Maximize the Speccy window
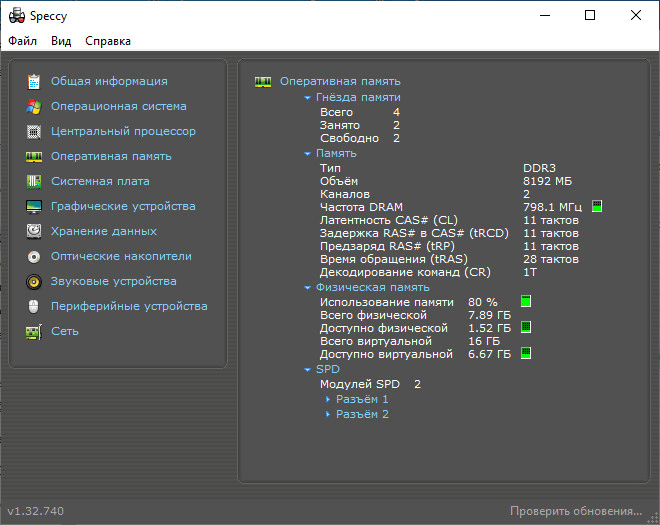 [x=590, y=16]
